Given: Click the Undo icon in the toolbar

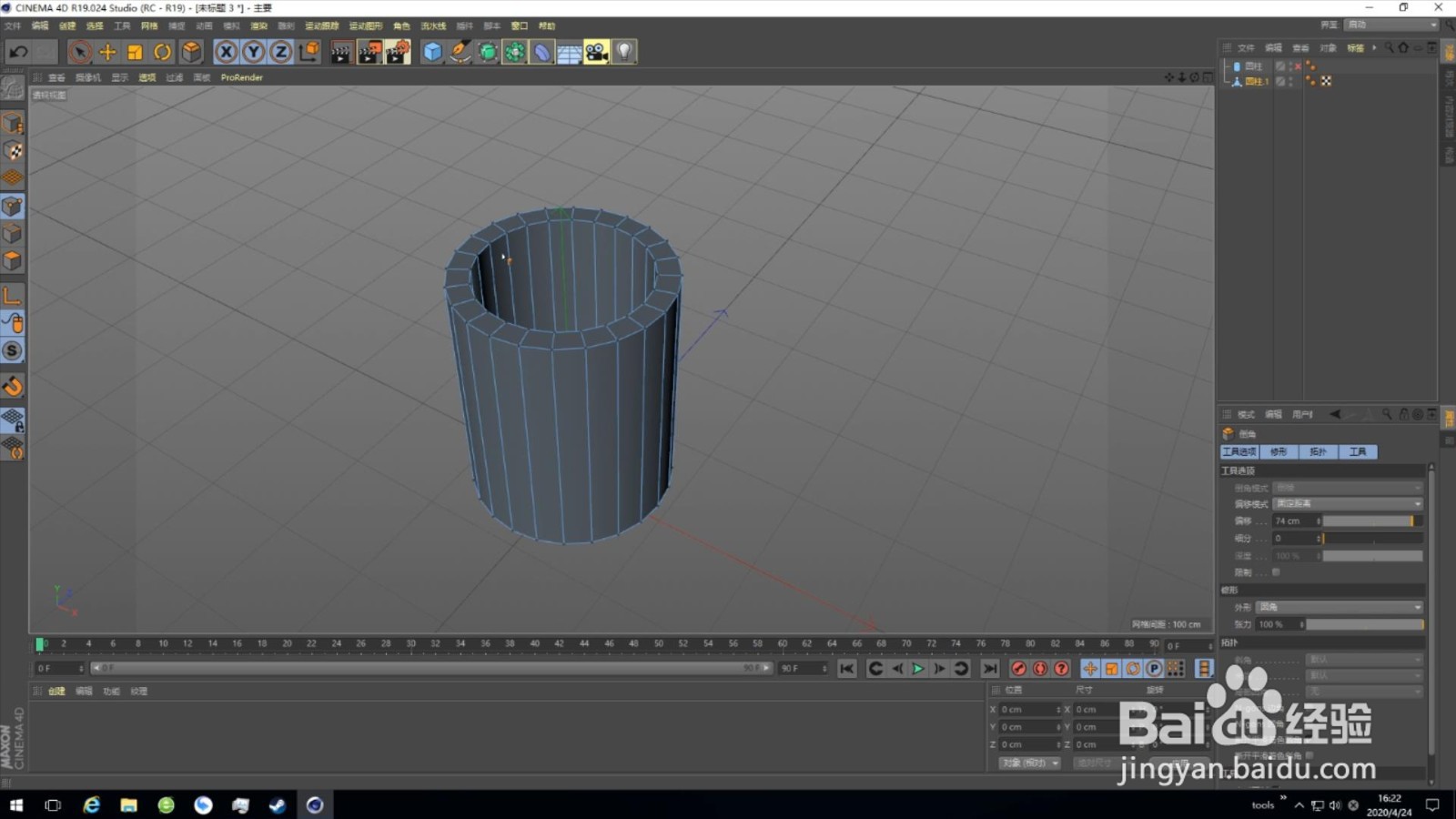Looking at the screenshot, I should click(x=16, y=52).
